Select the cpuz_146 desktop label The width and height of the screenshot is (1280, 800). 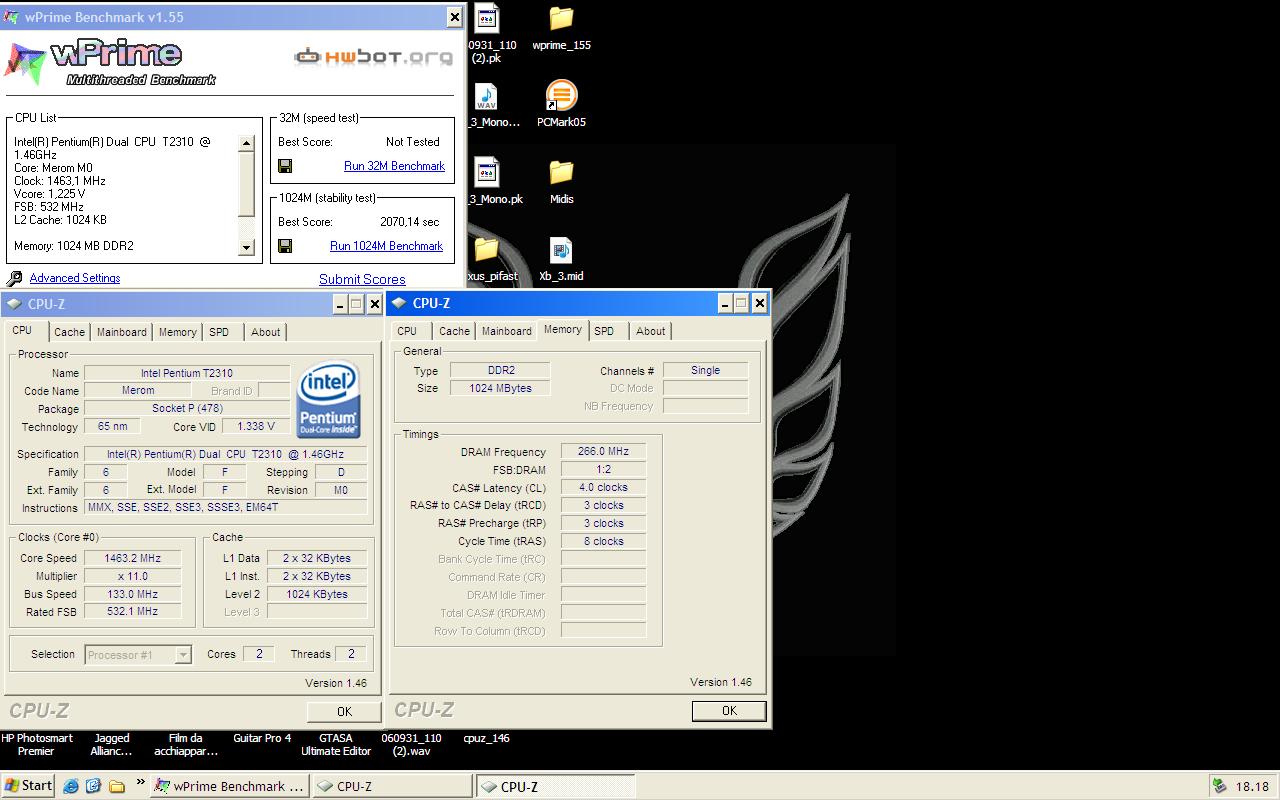click(x=486, y=738)
